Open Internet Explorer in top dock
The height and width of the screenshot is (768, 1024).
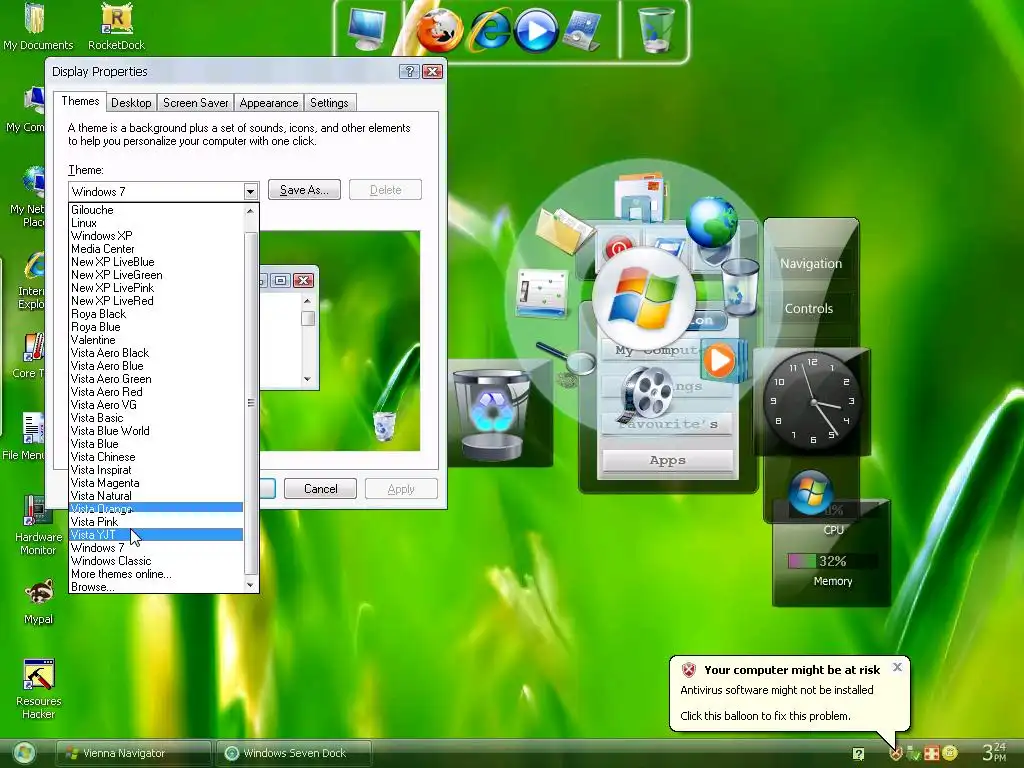pos(488,31)
